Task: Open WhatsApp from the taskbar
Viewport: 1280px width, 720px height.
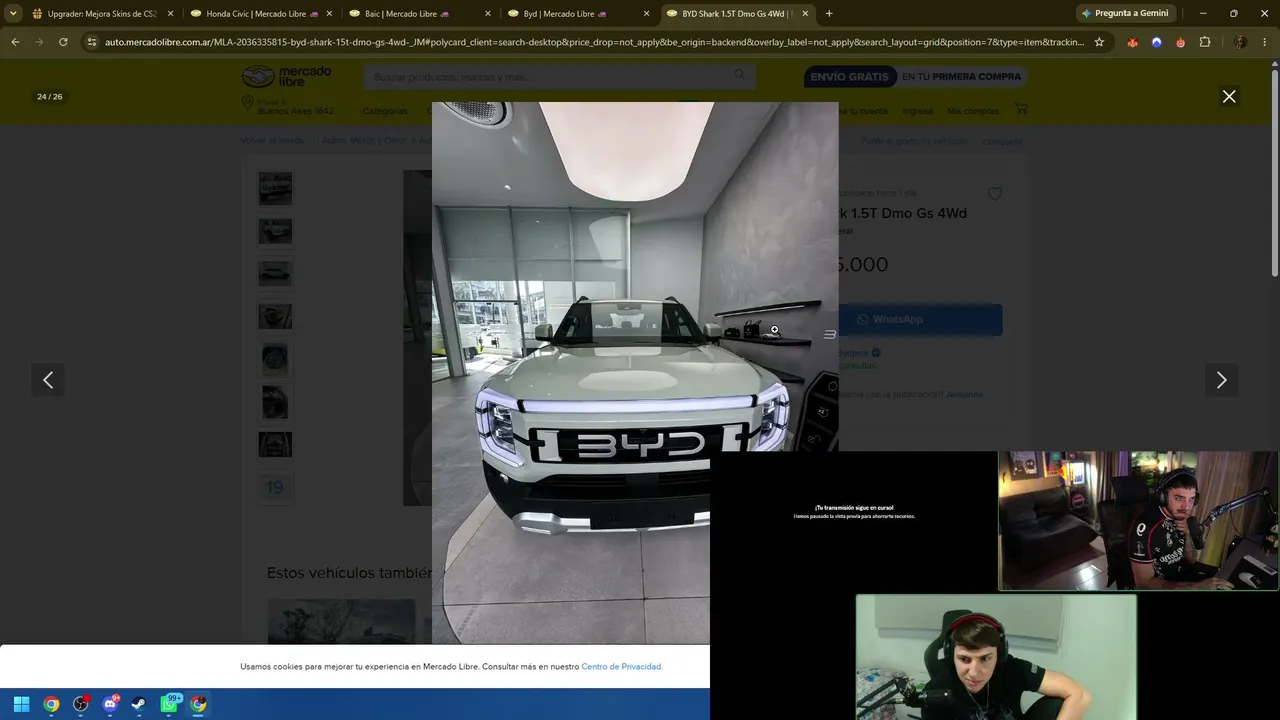Action: coord(169,704)
